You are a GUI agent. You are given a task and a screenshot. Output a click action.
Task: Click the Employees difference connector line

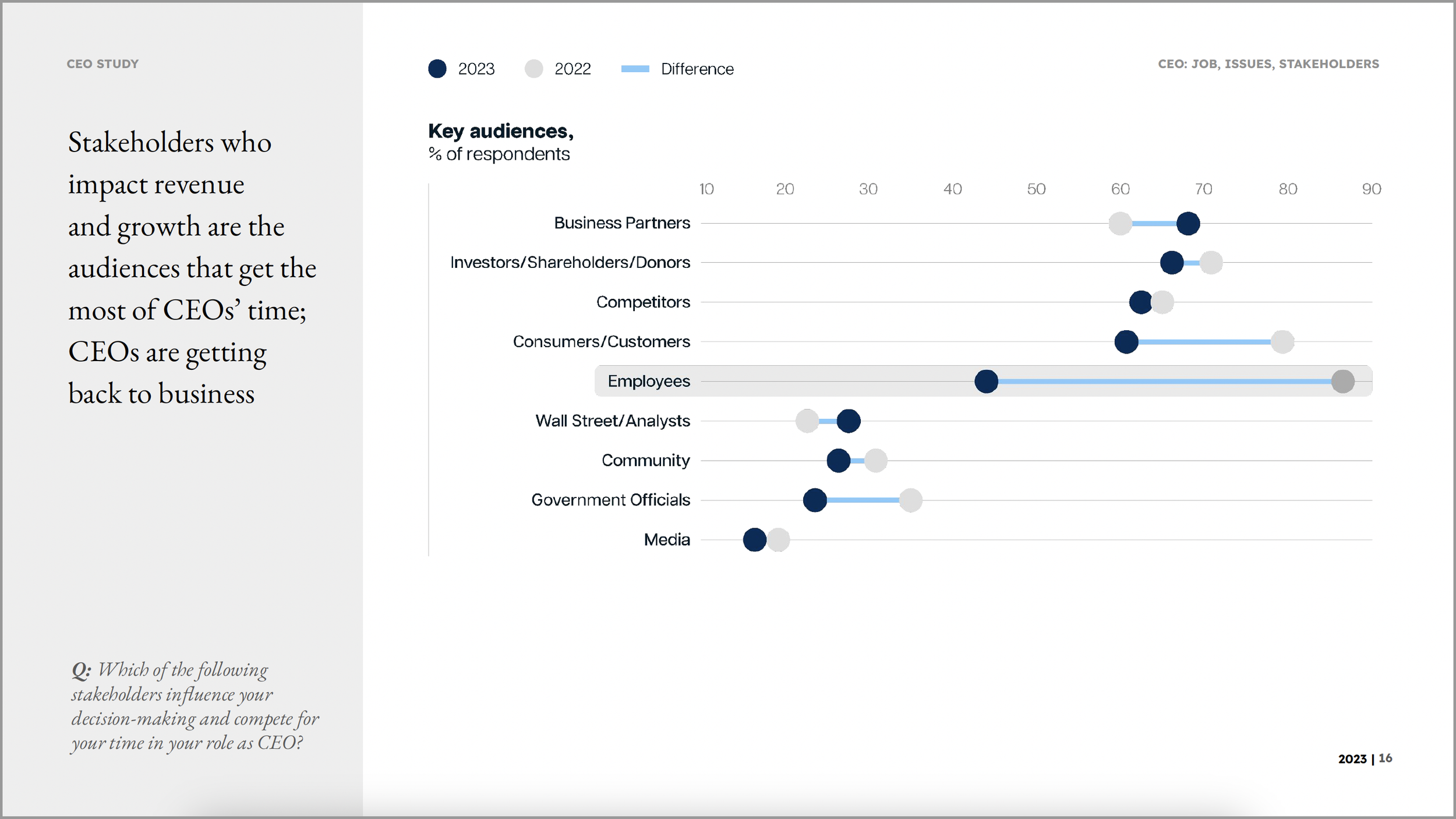1165,381
